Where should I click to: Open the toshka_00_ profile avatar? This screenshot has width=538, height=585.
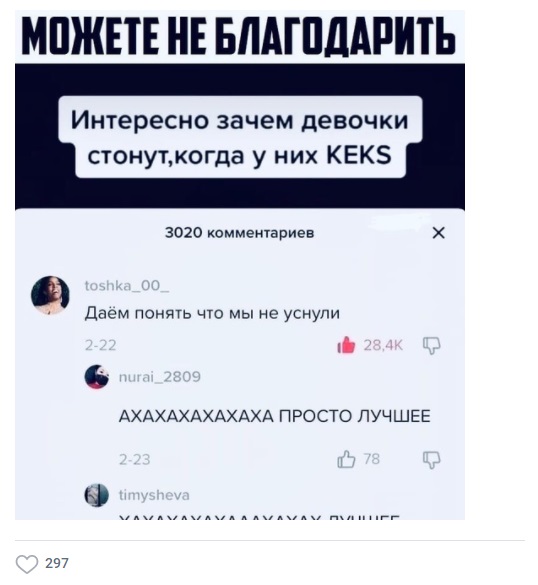[50, 295]
